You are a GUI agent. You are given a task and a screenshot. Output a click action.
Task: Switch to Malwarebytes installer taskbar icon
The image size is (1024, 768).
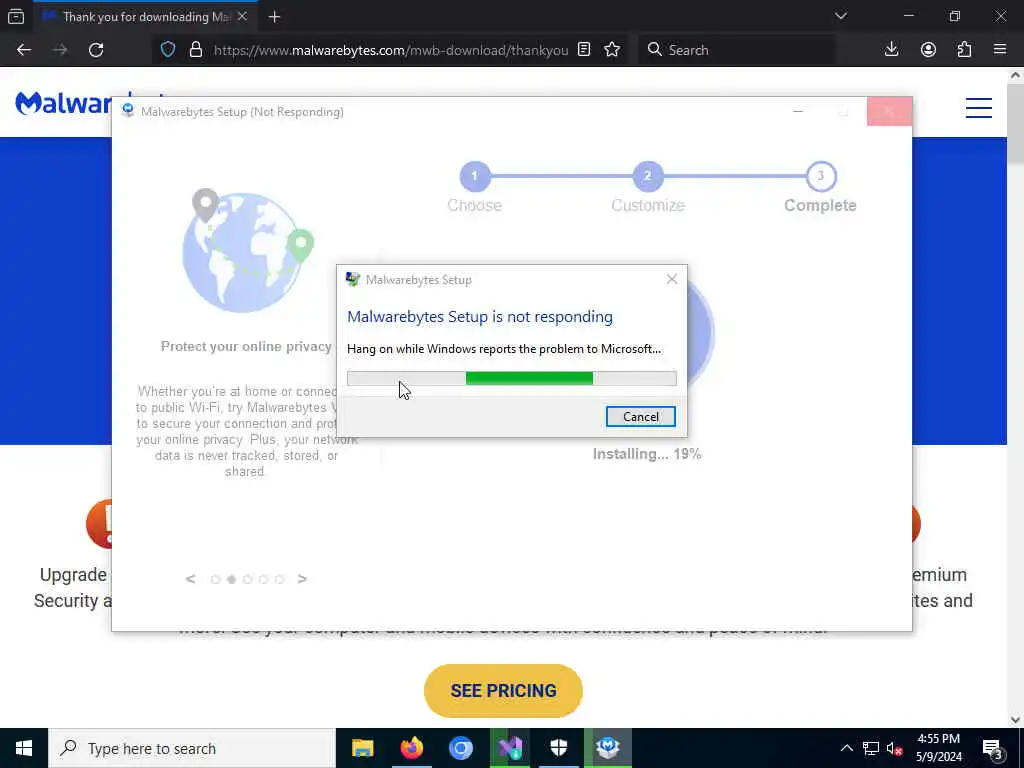607,748
